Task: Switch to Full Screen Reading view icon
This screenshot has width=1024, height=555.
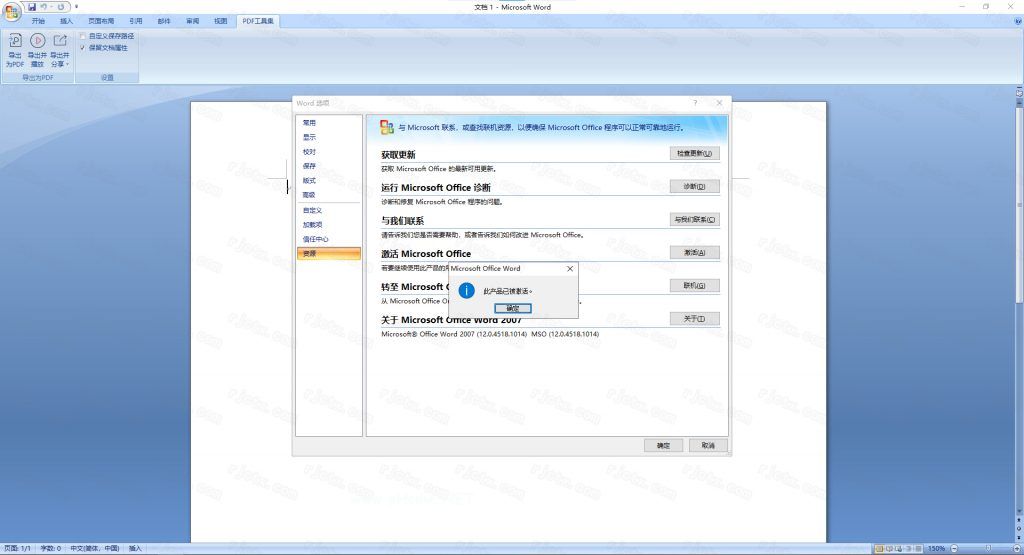Action: (x=889, y=548)
